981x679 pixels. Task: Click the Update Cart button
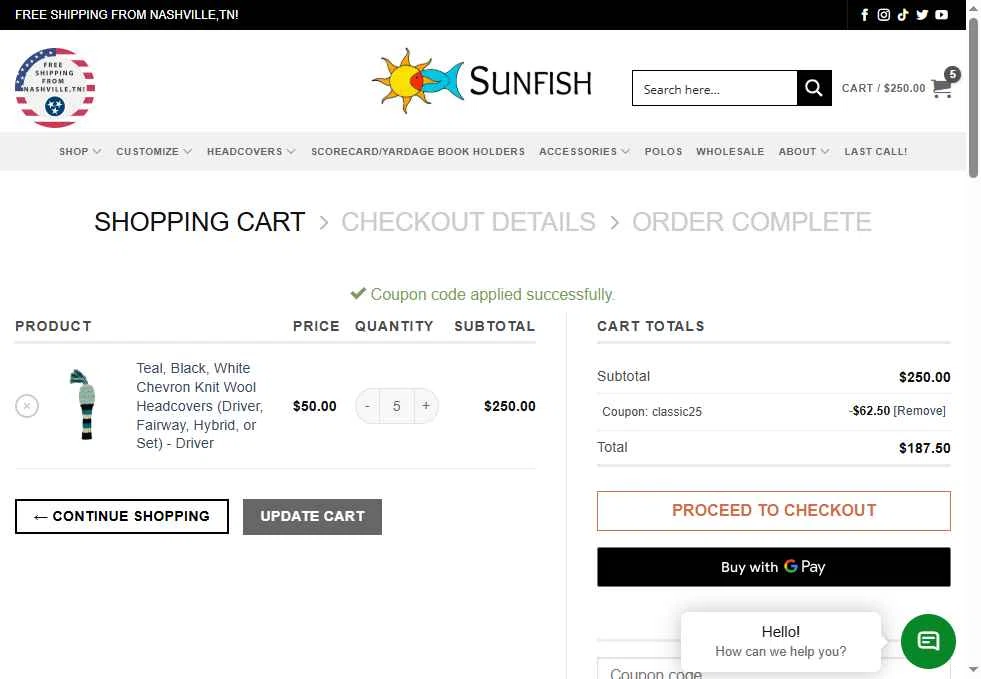click(x=312, y=516)
